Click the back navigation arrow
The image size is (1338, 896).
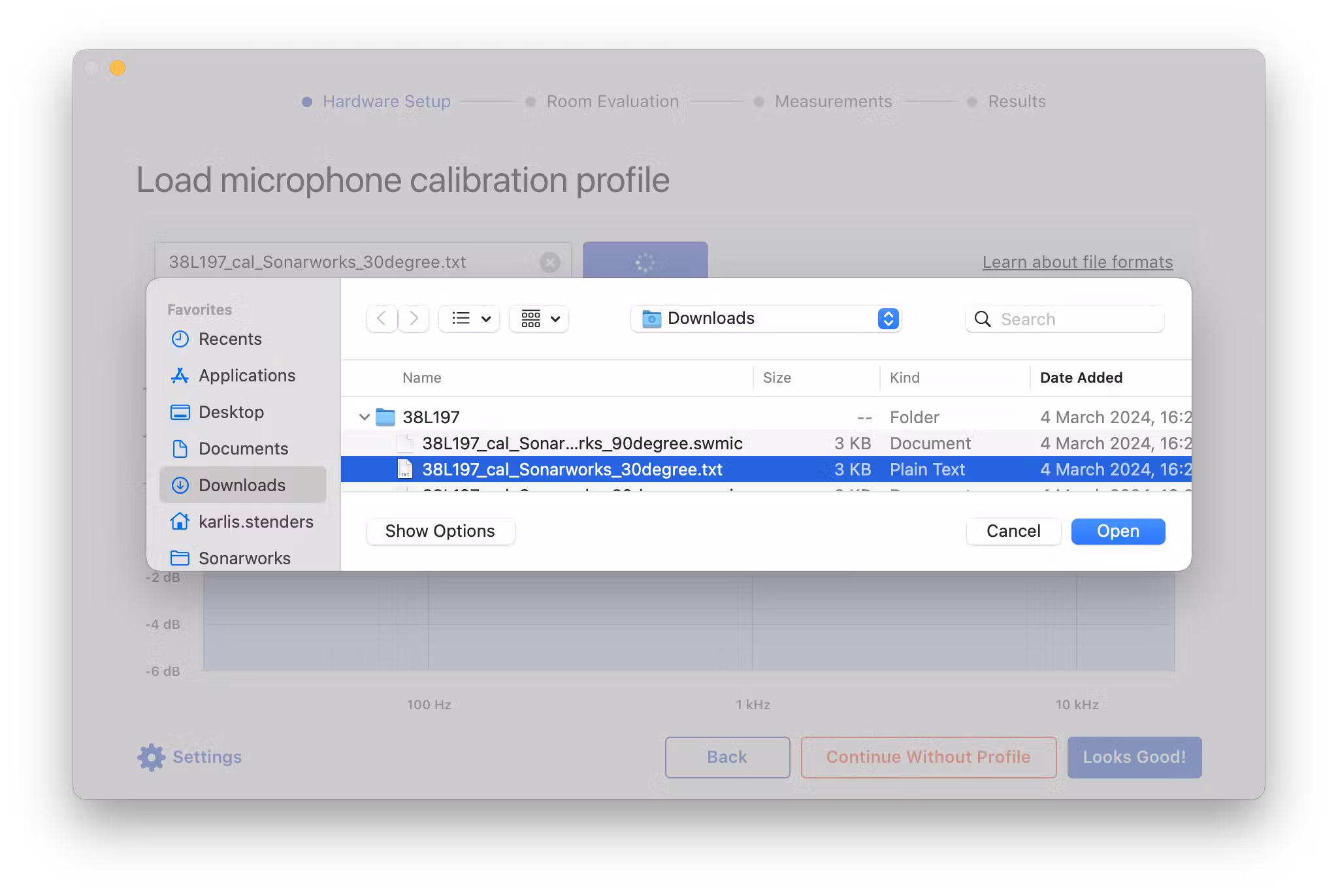pyautogui.click(x=382, y=319)
